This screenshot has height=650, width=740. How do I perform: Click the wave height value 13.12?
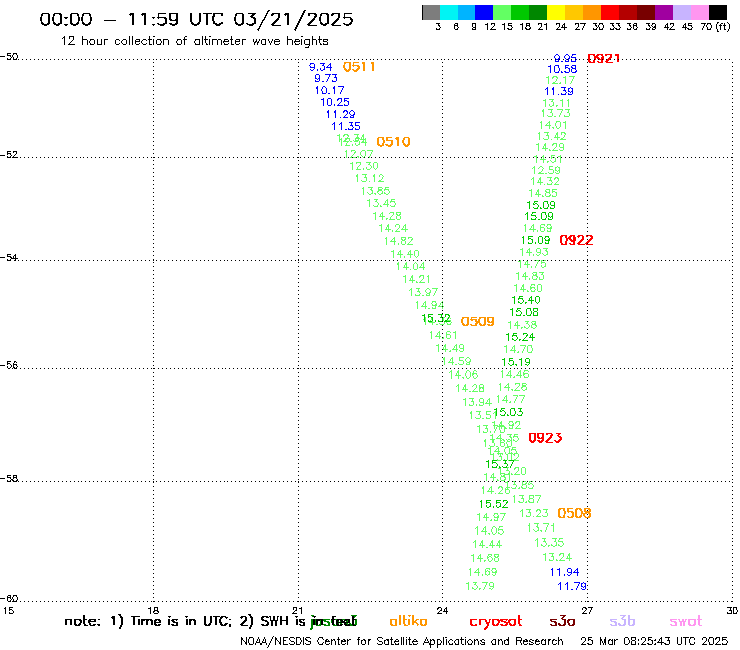tap(370, 178)
